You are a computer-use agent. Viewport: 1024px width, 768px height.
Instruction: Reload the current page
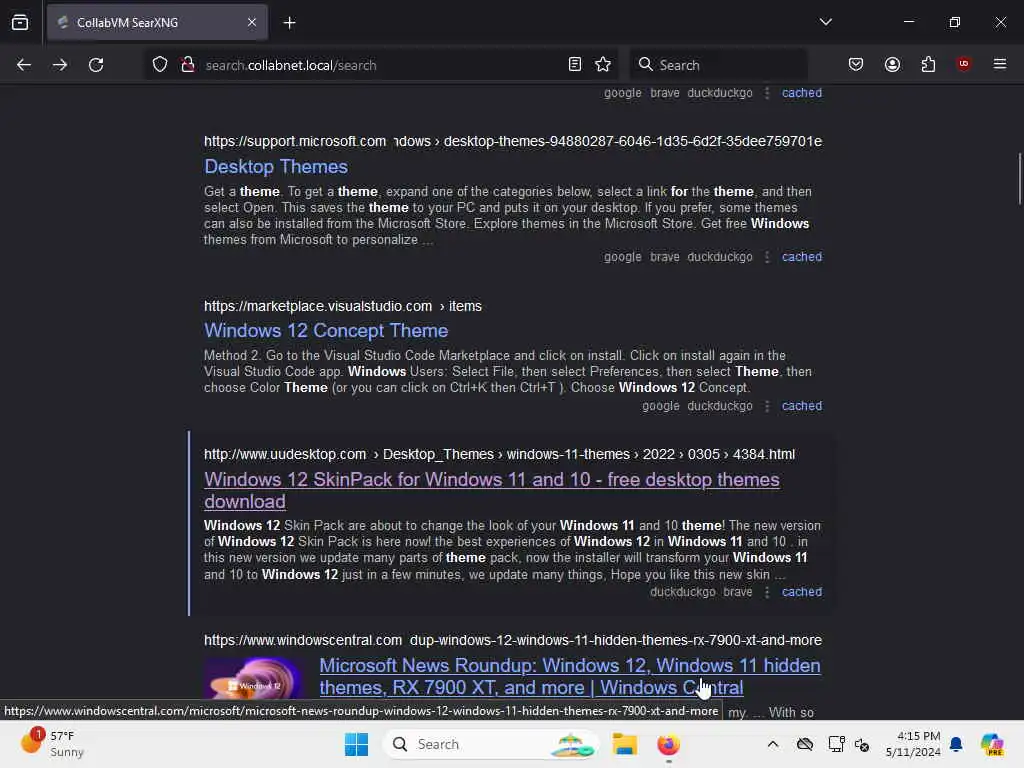[x=96, y=65]
